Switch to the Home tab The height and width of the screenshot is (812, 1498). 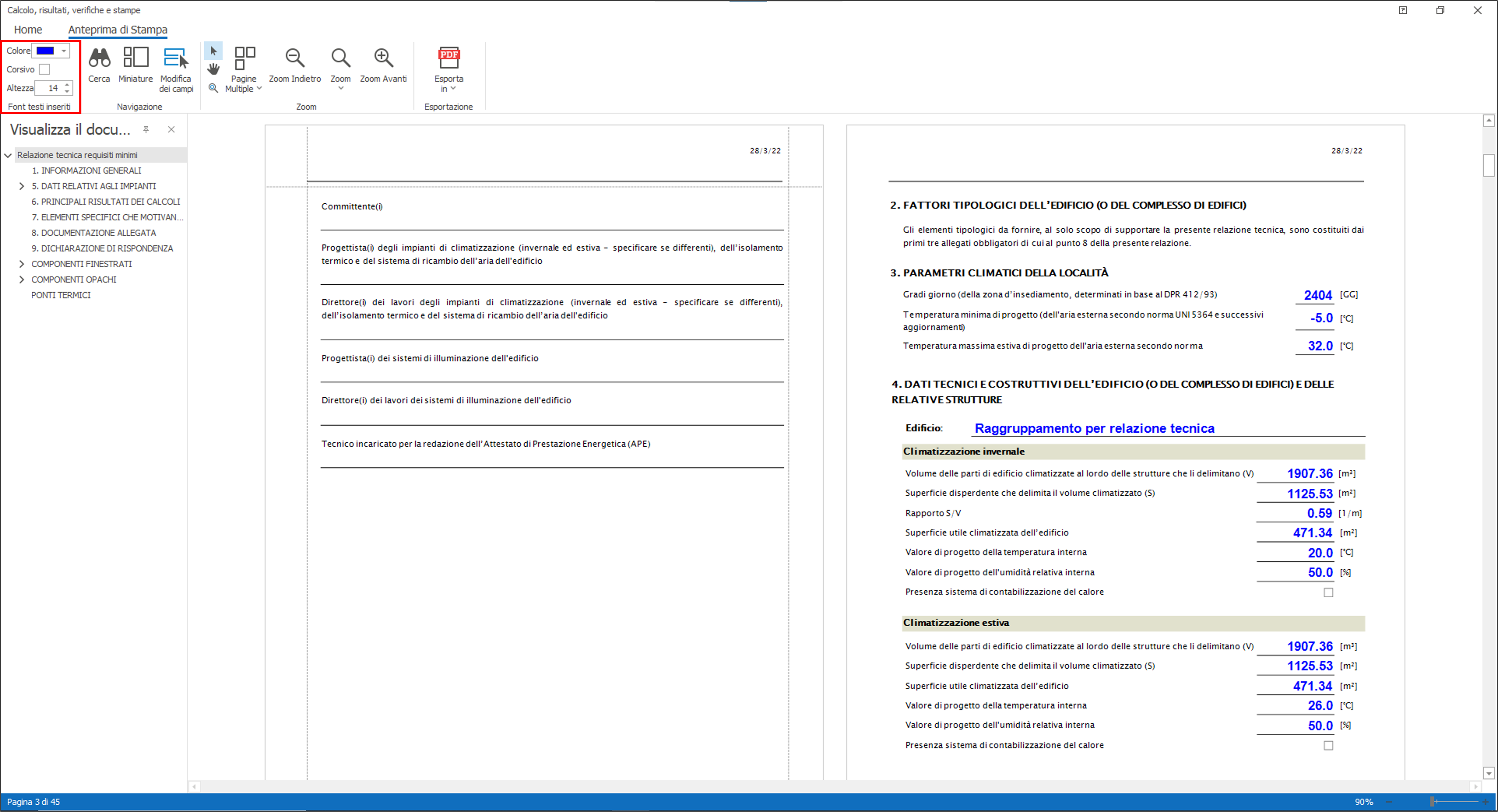point(28,30)
